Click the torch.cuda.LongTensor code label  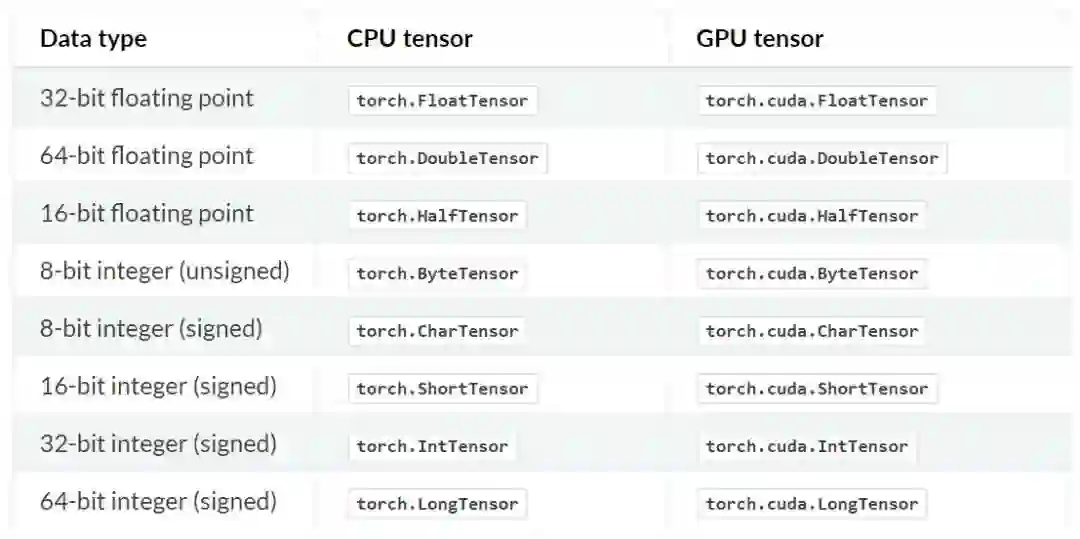(x=812, y=504)
